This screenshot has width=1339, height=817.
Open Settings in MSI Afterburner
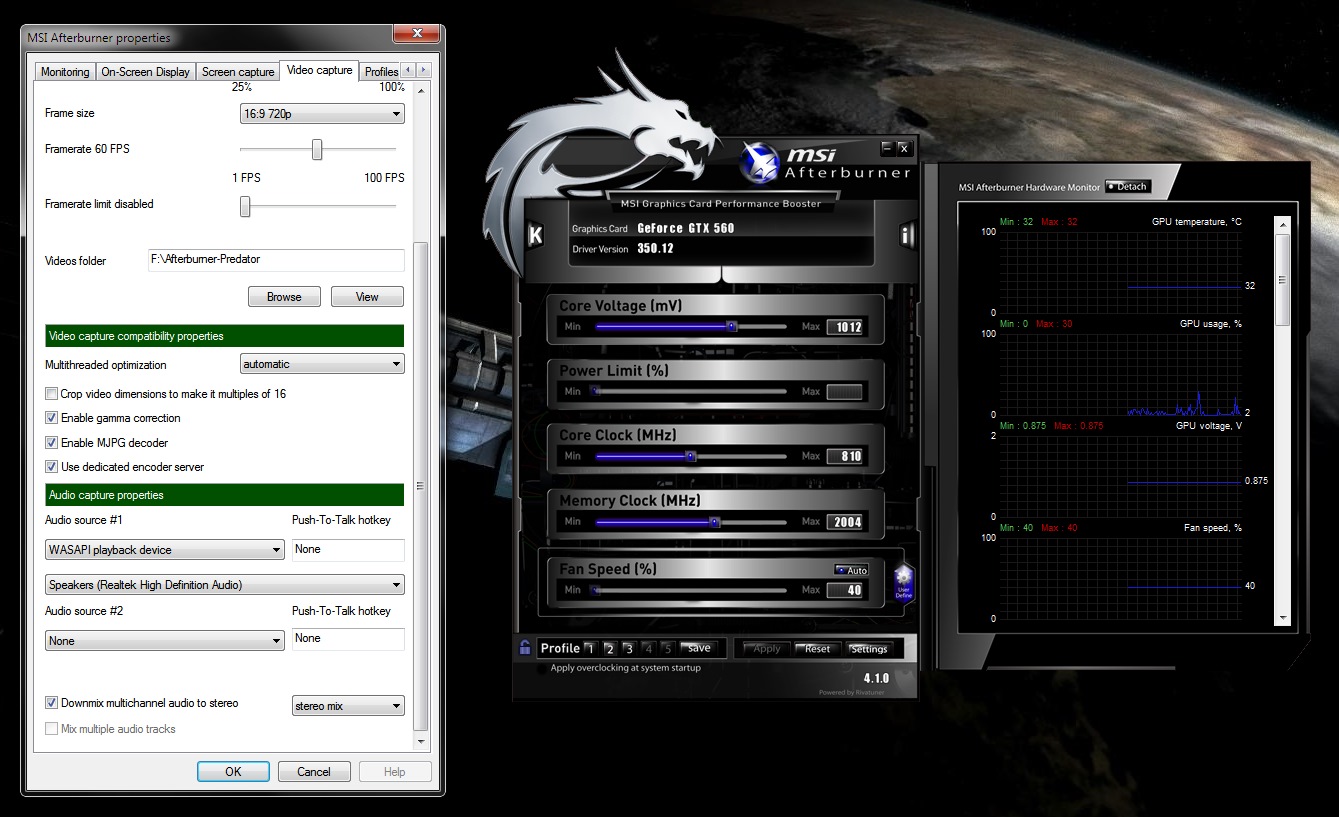click(x=868, y=648)
